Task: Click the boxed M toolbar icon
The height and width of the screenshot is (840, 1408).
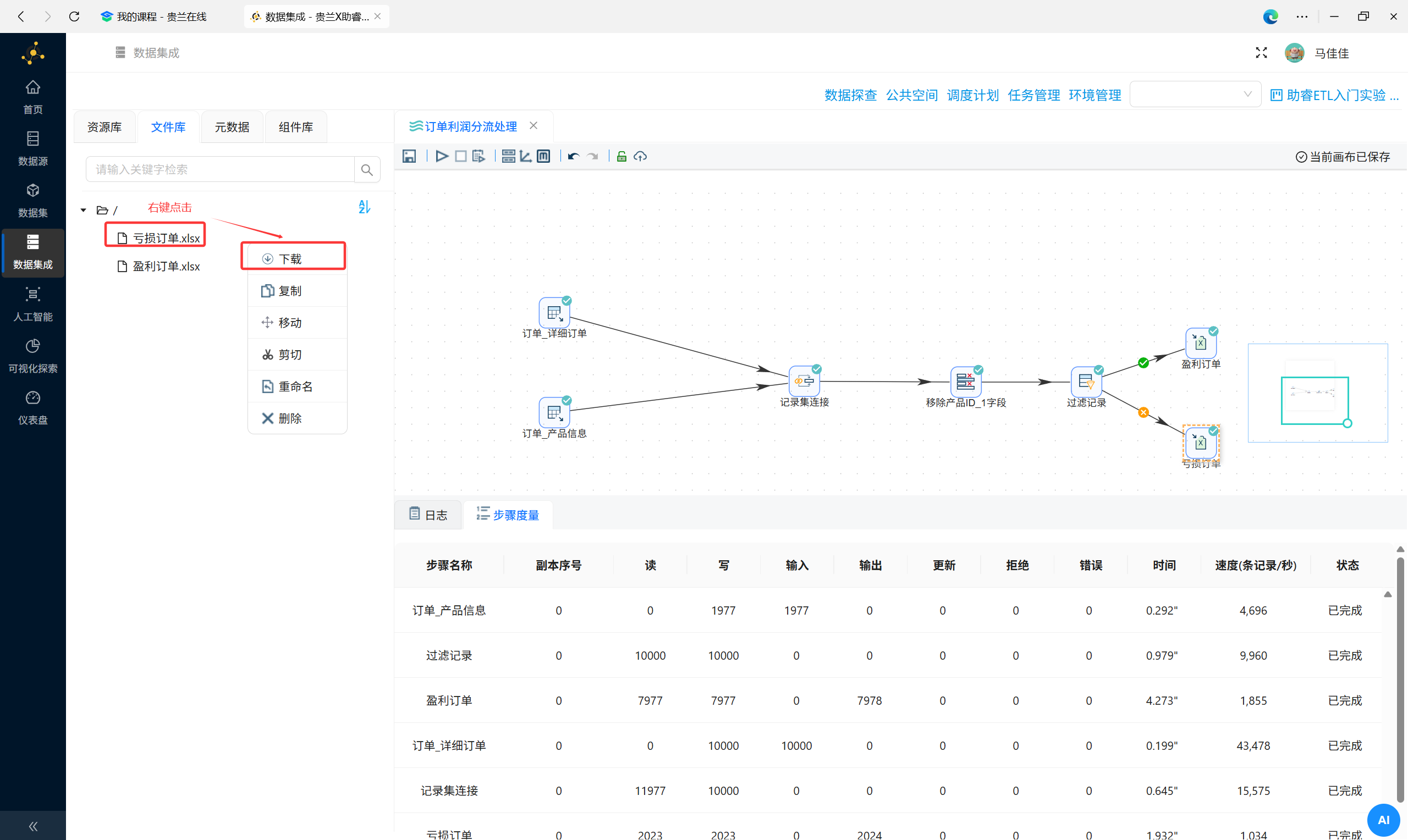Action: [x=543, y=156]
